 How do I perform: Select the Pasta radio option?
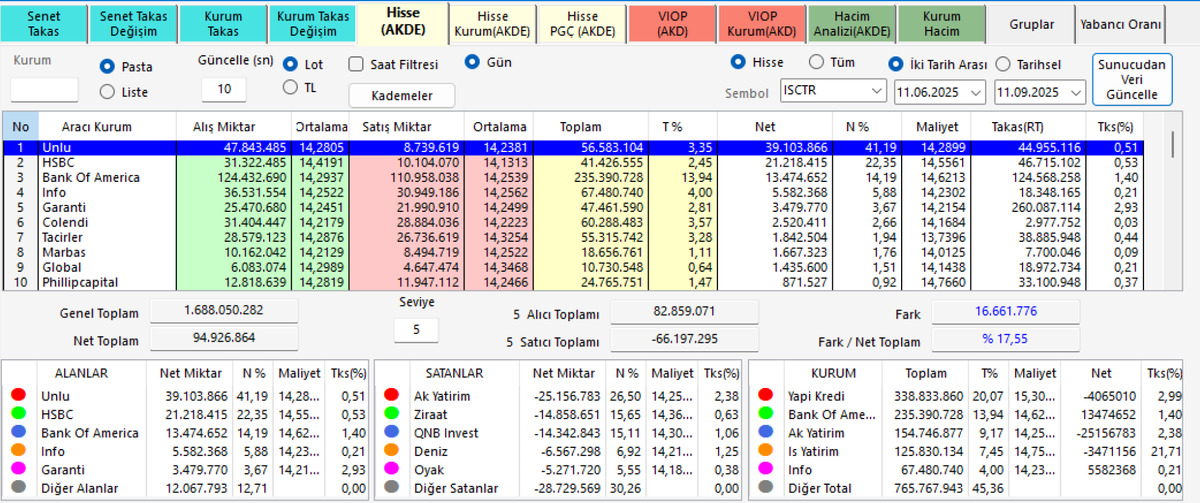(108, 67)
